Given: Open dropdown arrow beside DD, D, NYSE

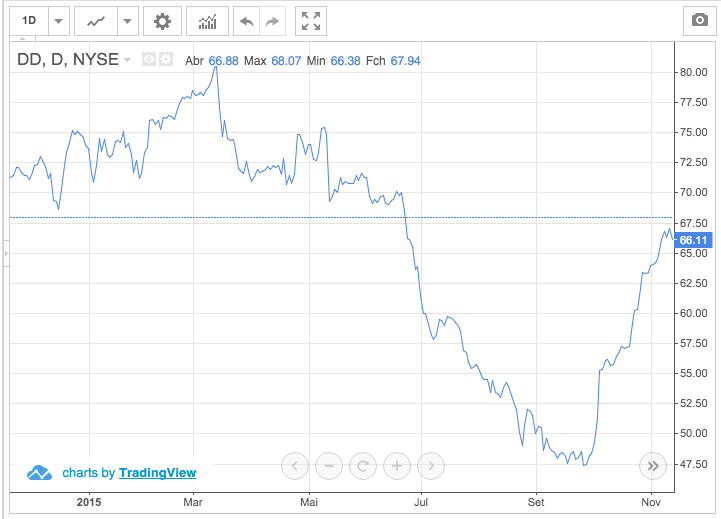Looking at the screenshot, I should (128, 61).
